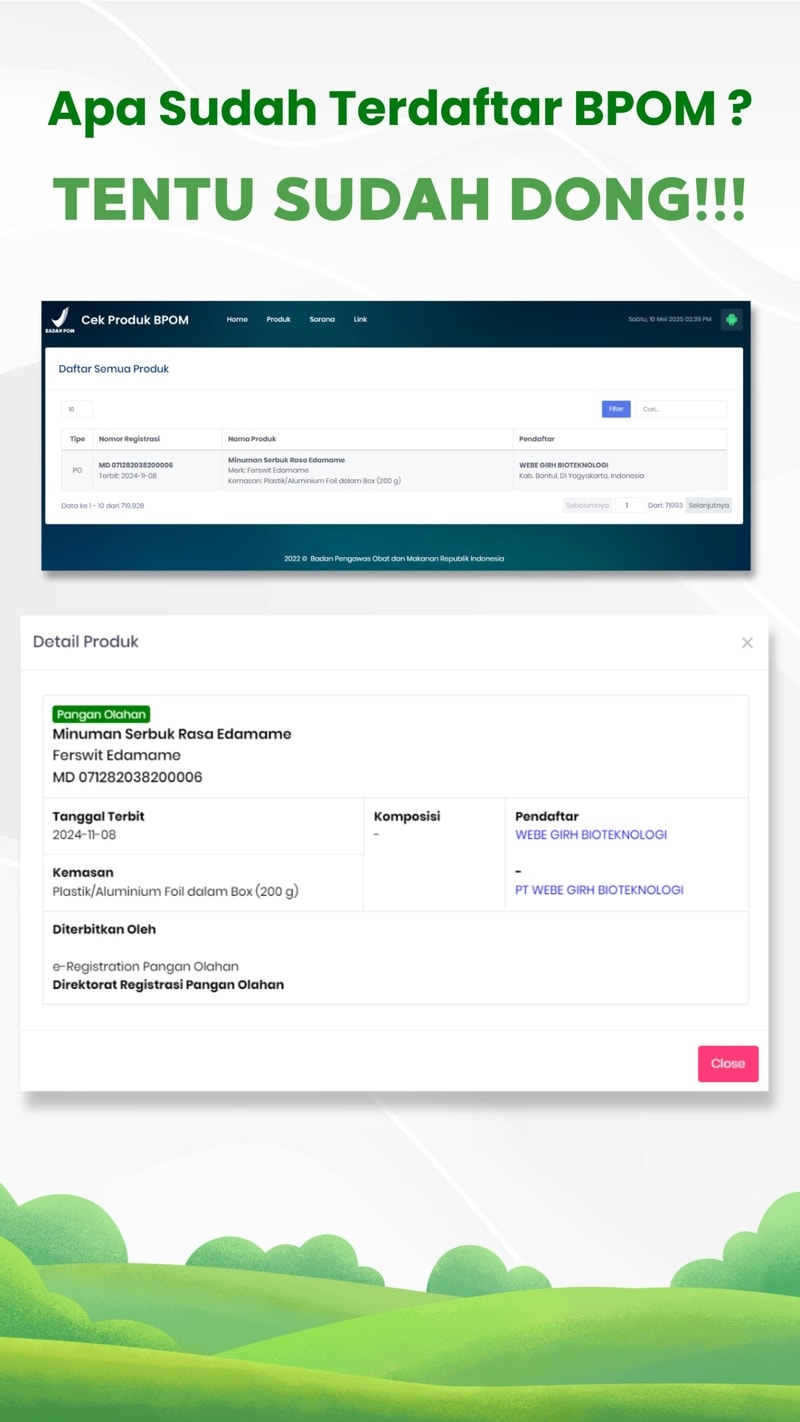
Task: Click the Nama Produk column header
Action: (252, 439)
